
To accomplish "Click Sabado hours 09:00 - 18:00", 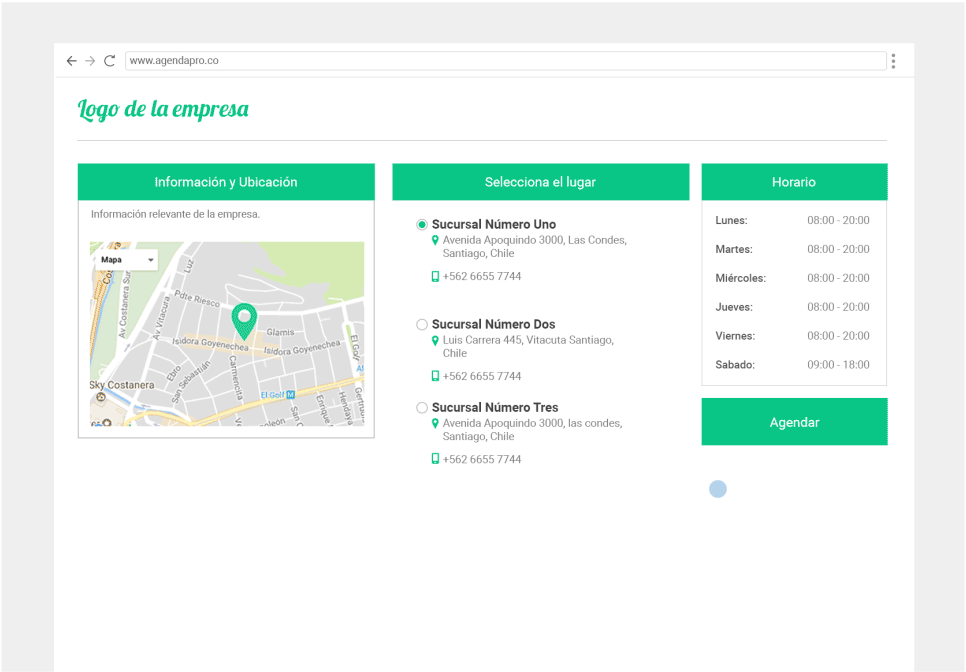I will pos(838,365).
